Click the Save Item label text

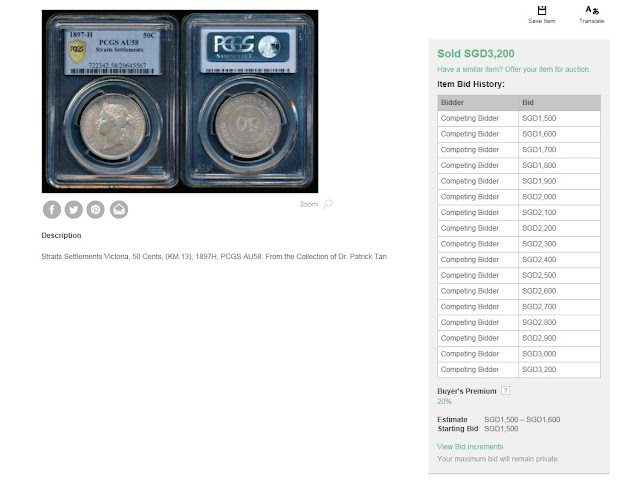[x=542, y=21]
